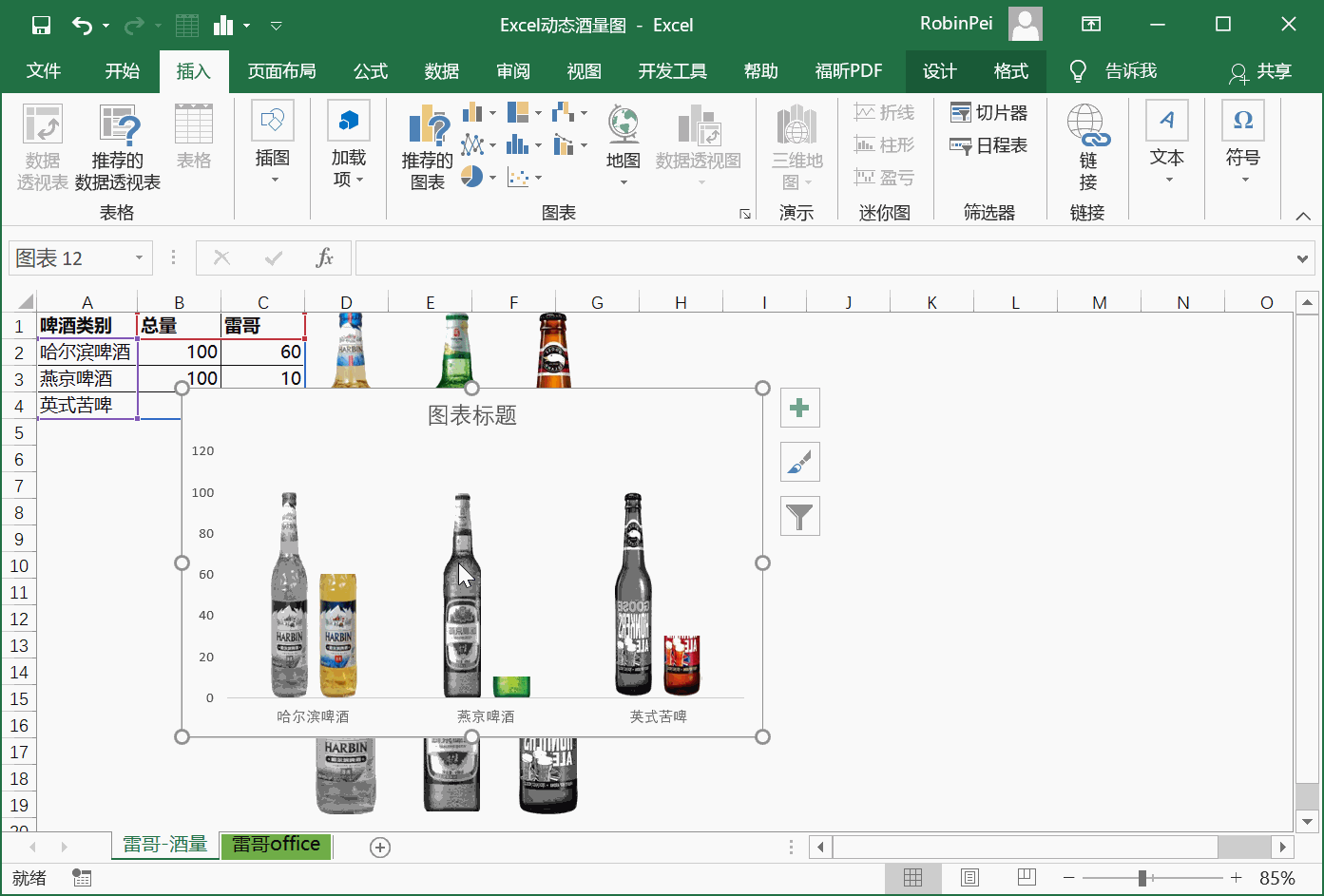
Task: Click the Chart Elements plus button
Action: point(799,409)
